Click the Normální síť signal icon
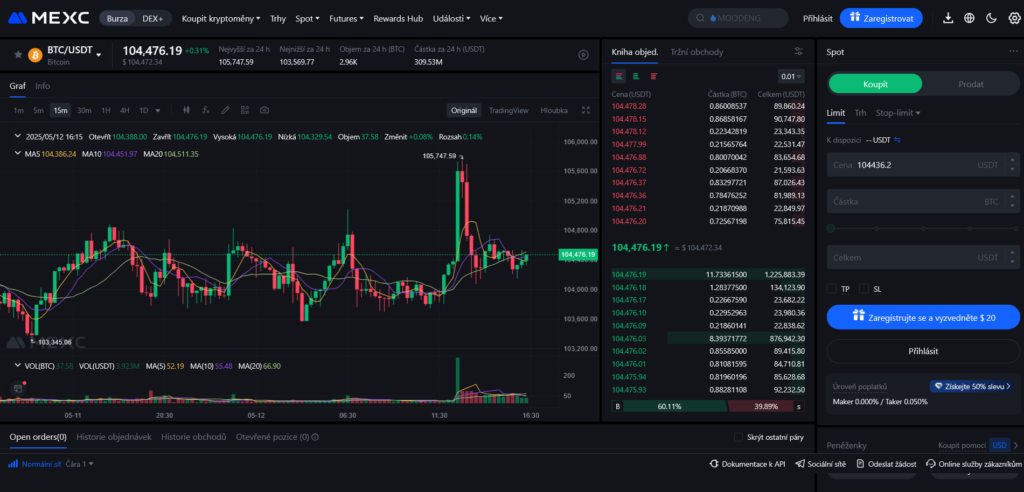The width and height of the screenshot is (1024, 492). (13, 464)
